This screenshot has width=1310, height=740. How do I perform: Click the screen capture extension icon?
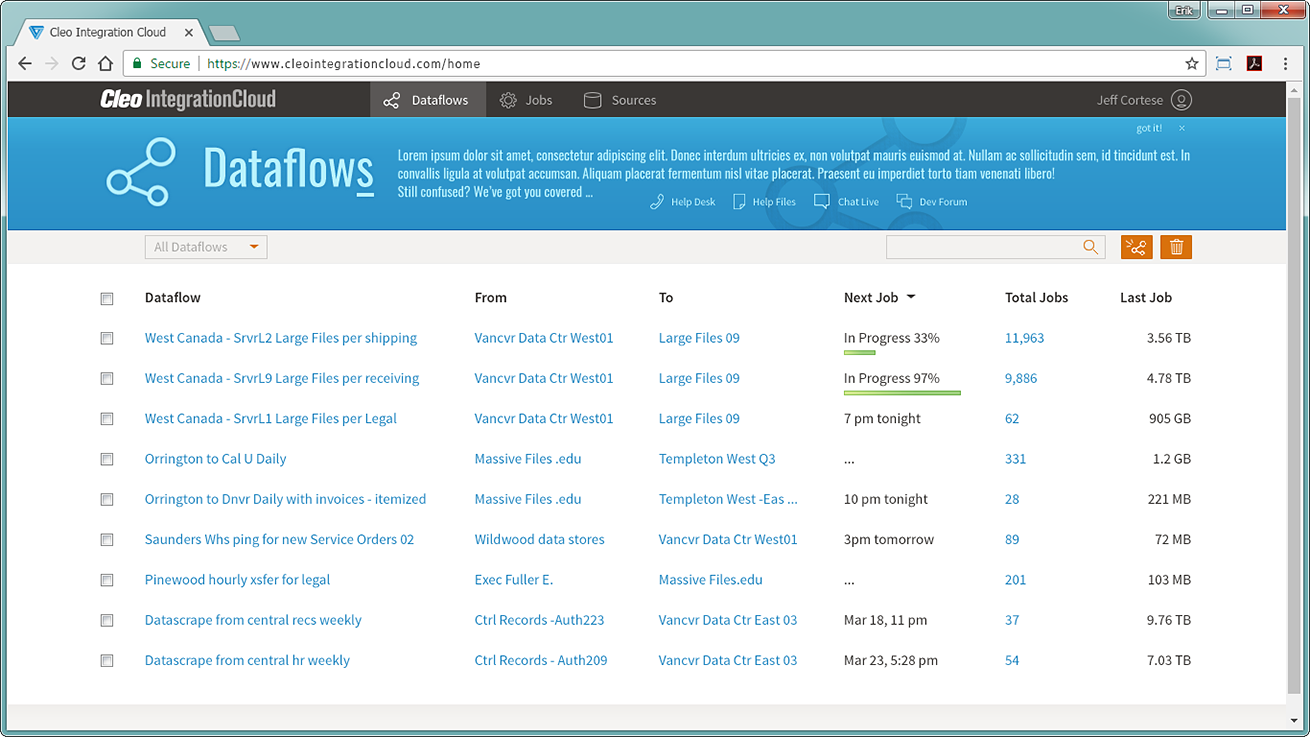(x=1223, y=63)
